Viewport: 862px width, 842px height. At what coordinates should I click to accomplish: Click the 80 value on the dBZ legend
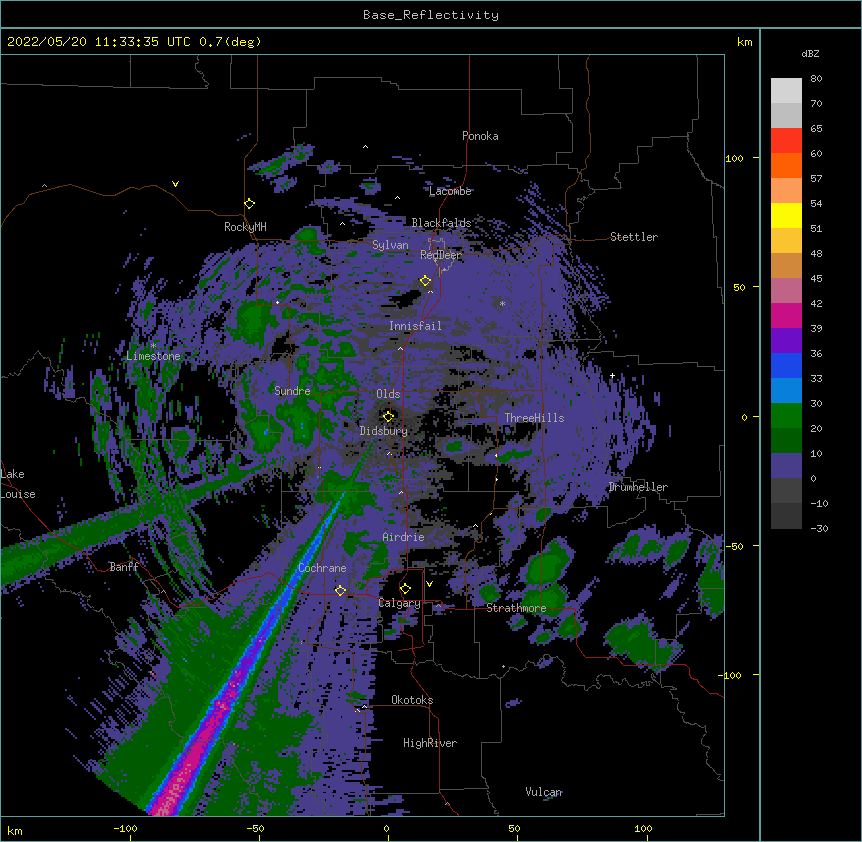click(x=816, y=79)
